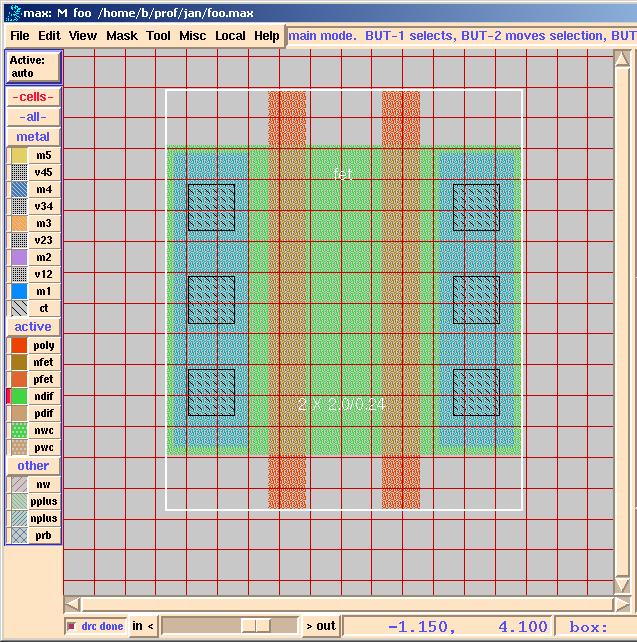Select the pdif layer swatch
The height and width of the screenshot is (642, 637).
(x=19, y=414)
